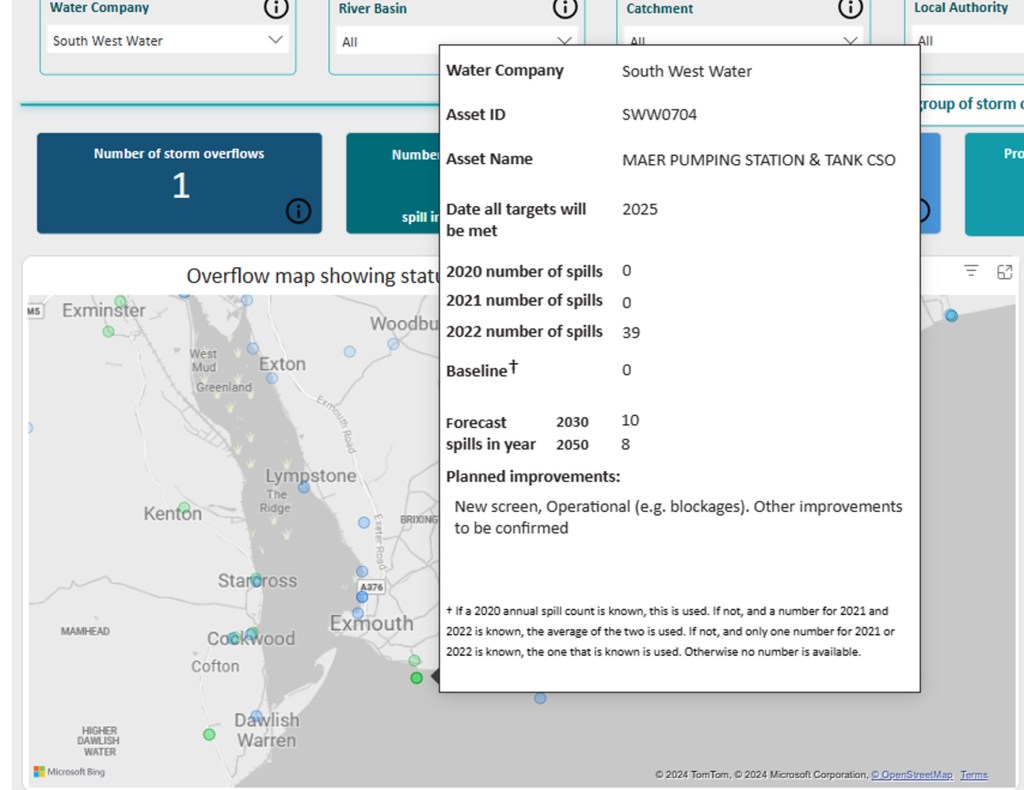
Task: Click the Water Company info icon
Action: pos(276,8)
